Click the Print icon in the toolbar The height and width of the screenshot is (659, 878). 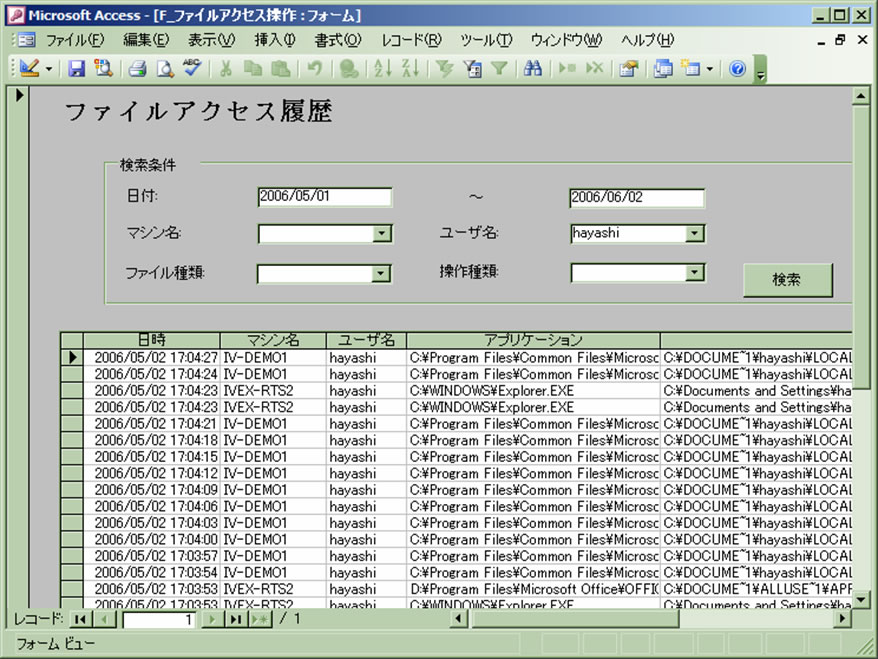click(138, 69)
